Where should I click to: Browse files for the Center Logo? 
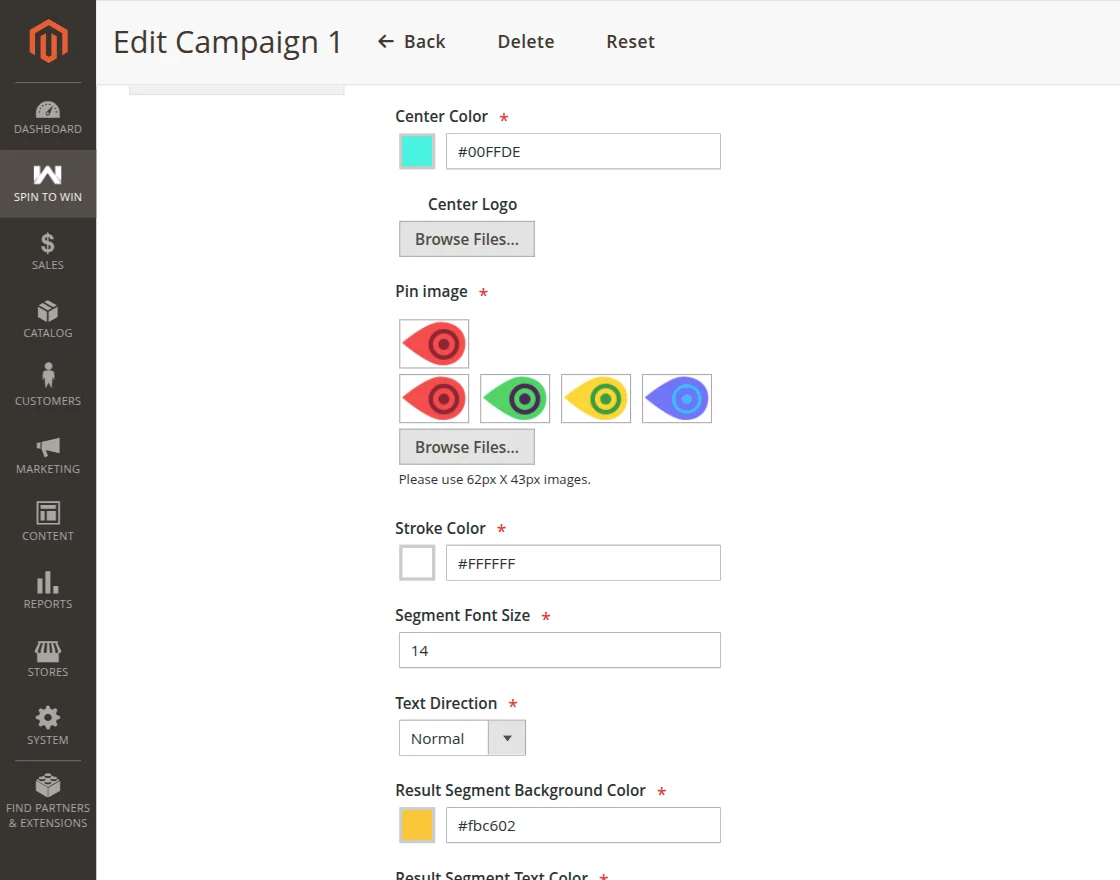466,238
